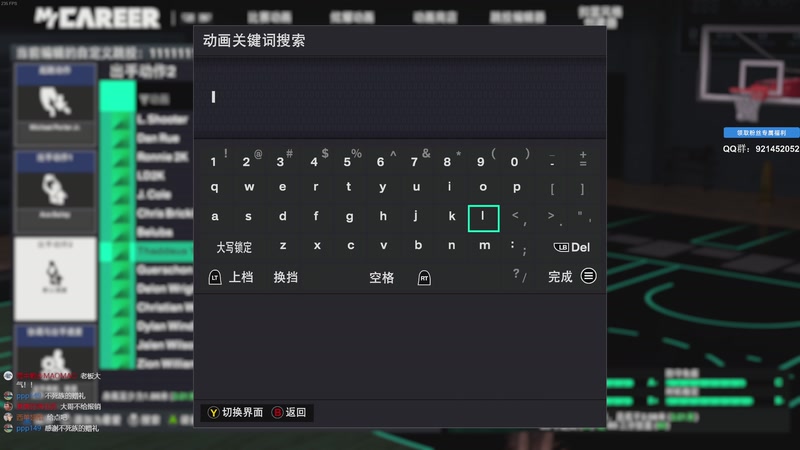800x450 pixels.
Task: Click the yellow Y button icon
Action: coord(213,412)
